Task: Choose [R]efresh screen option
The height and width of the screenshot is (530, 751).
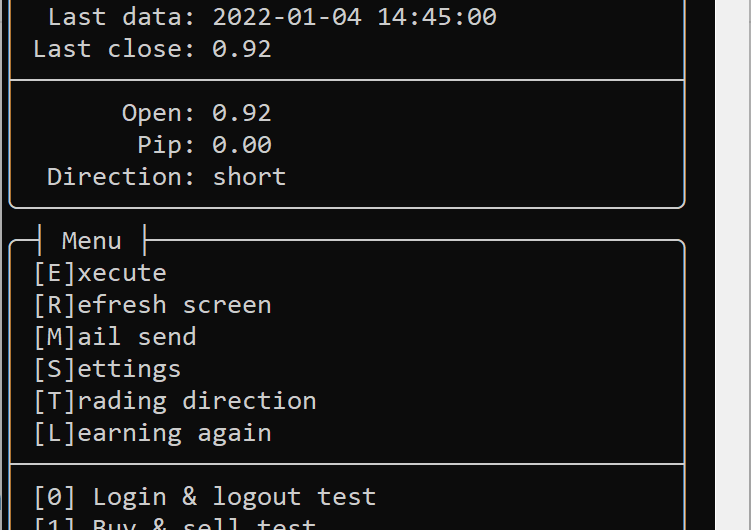Action: pyautogui.click(x=153, y=305)
